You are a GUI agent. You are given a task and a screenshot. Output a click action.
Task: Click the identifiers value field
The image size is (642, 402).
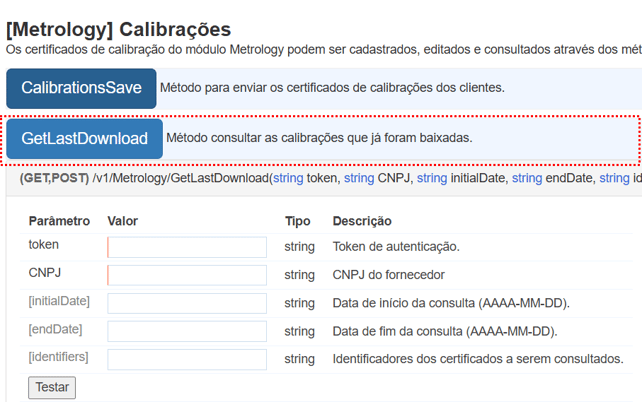click(187, 359)
